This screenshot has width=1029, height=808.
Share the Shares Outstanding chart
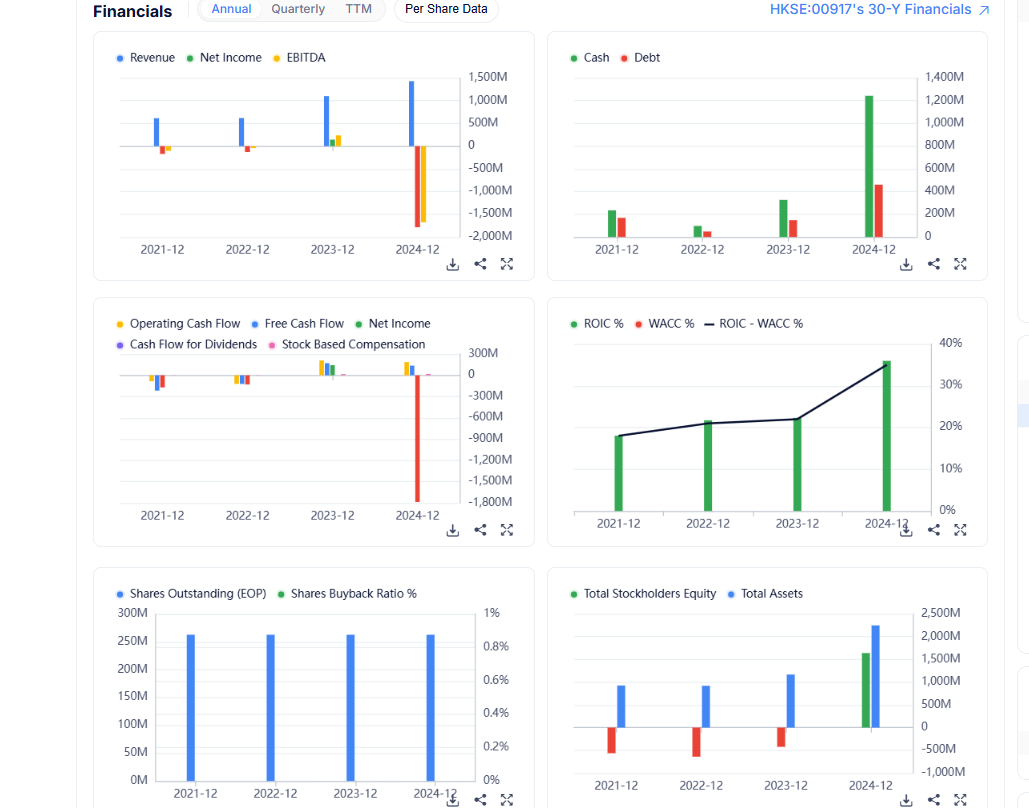point(480,799)
